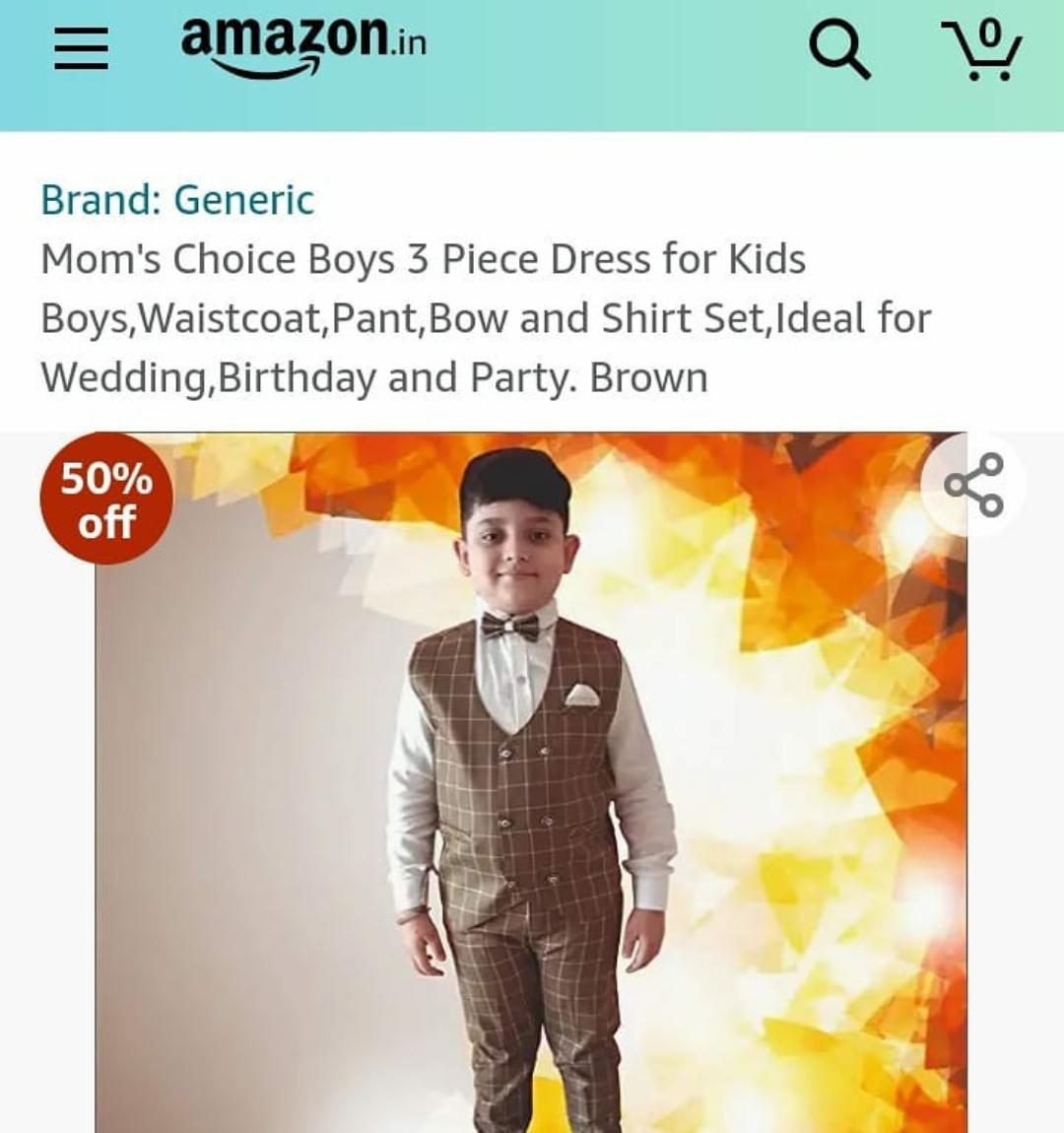
Task: Tap the white pocket square on the waistcoat
Action: point(582,696)
